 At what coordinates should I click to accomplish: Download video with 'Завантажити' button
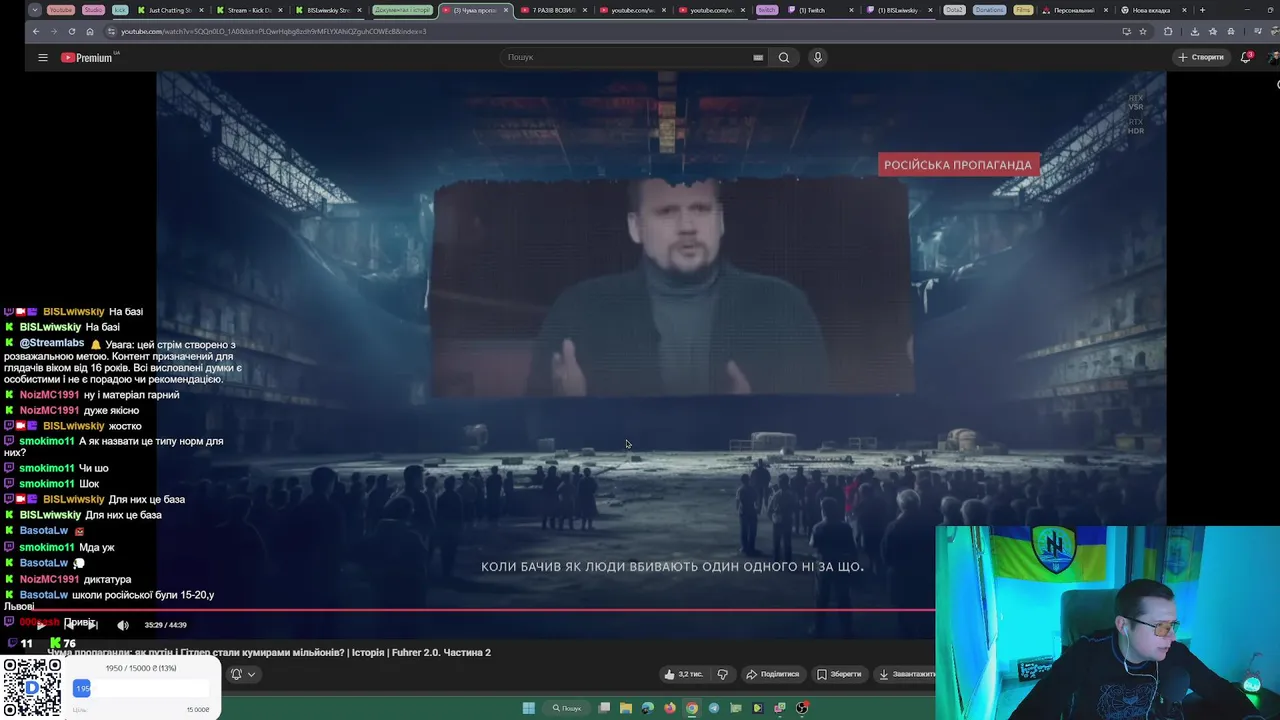click(906, 674)
